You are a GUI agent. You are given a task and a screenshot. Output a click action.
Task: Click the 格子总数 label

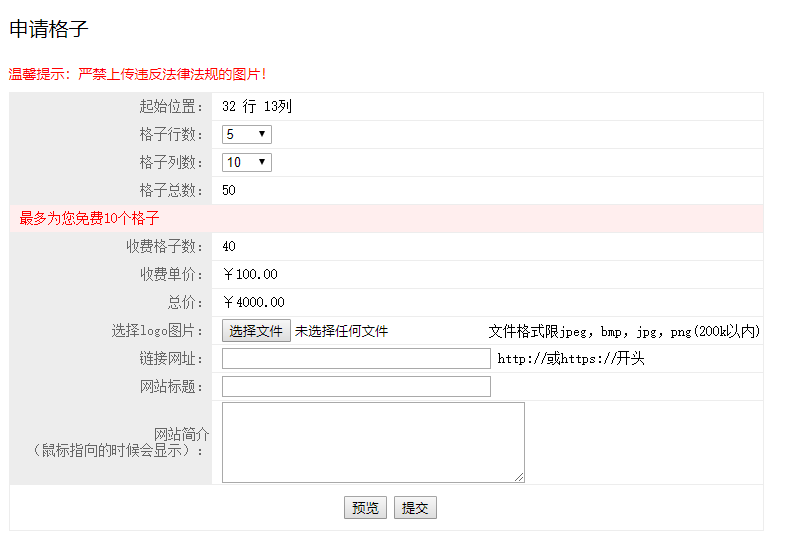point(171,190)
